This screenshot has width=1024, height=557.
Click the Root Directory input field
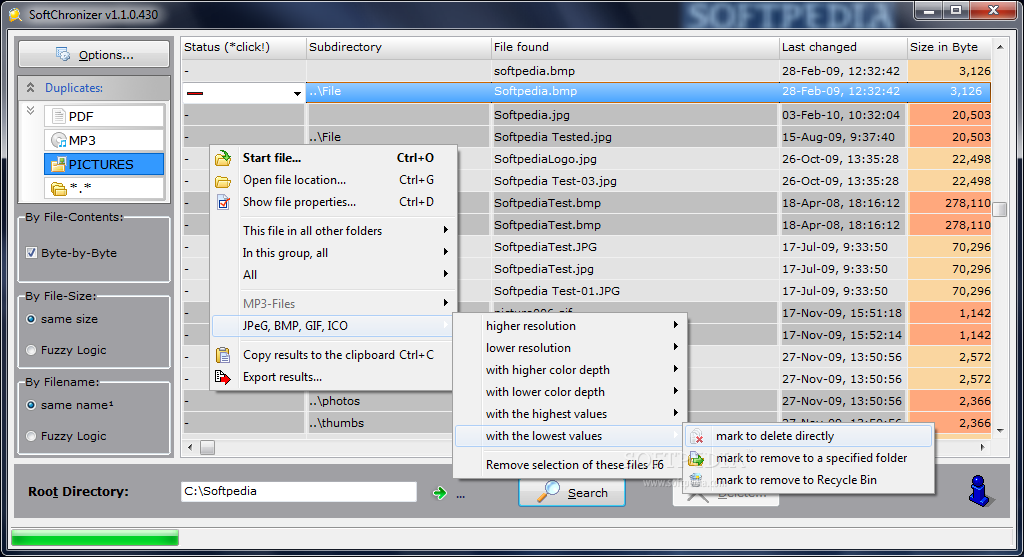298,492
